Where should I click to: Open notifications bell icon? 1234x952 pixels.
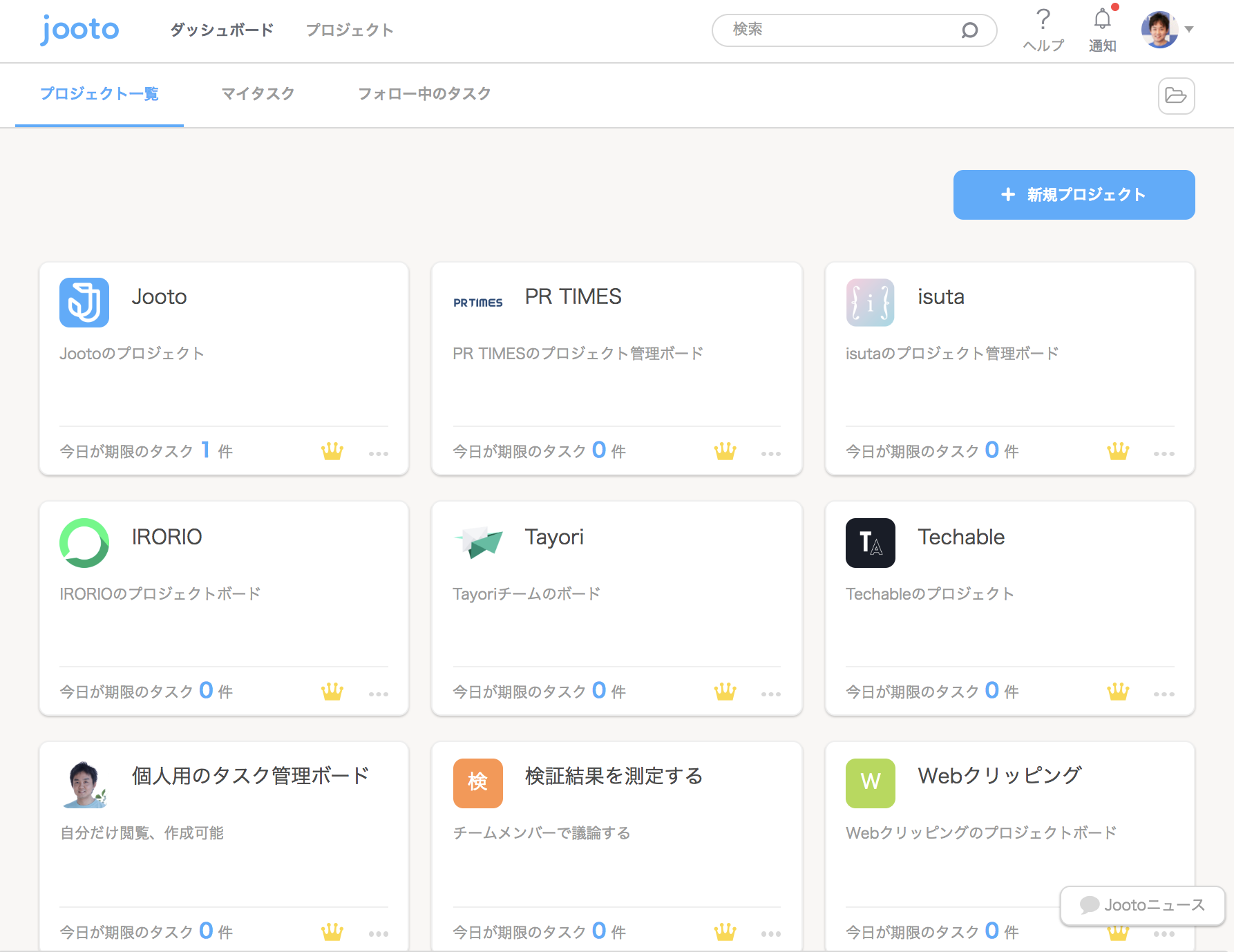pyautogui.click(x=1102, y=19)
